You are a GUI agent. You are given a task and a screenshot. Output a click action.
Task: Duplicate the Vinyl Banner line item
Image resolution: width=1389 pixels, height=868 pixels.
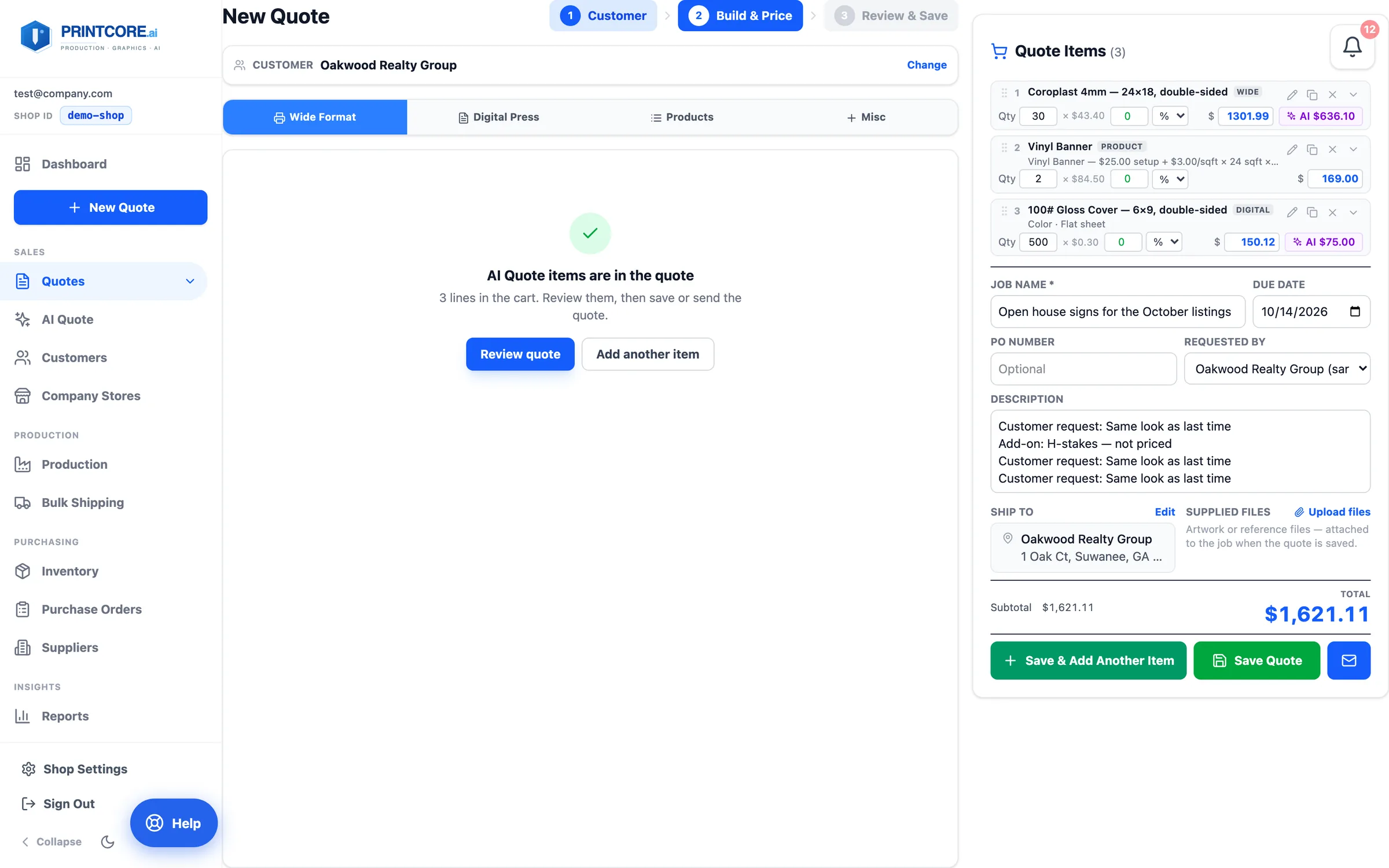coord(1312,149)
